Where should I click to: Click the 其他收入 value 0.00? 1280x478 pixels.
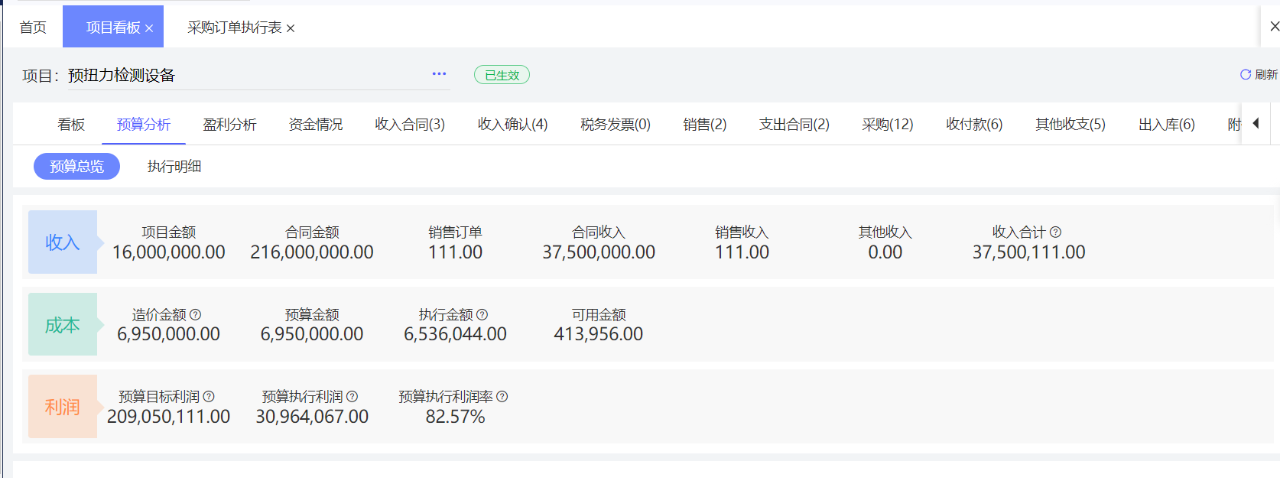885,253
